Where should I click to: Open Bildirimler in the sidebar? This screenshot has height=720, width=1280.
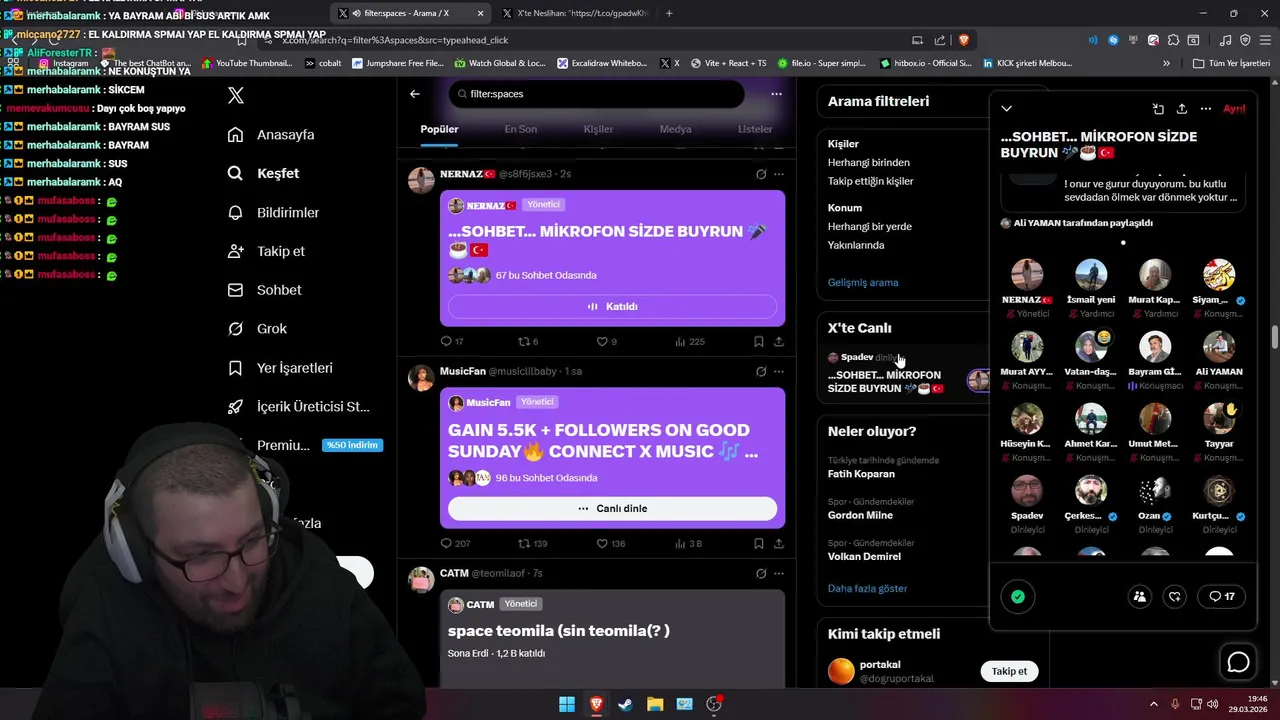click(273, 212)
